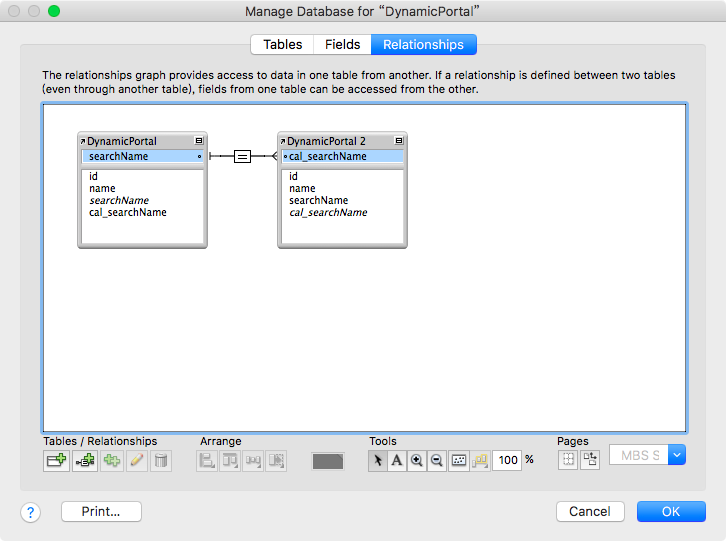Click the Add Table icon
726x541 pixels.
[x=56, y=460]
